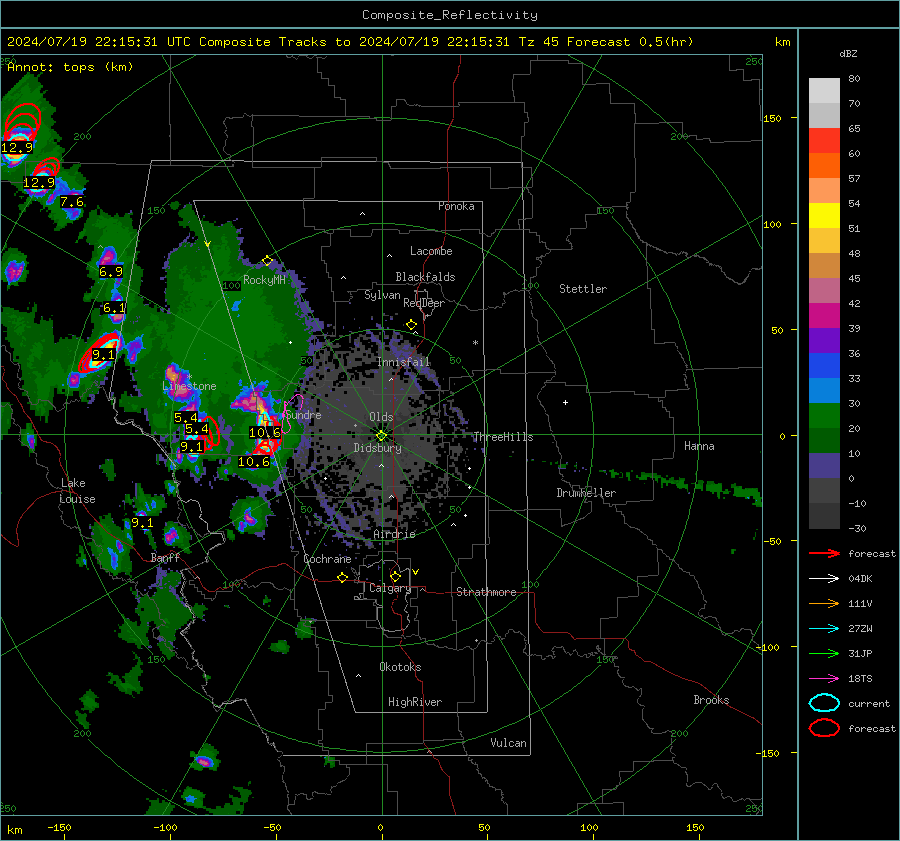Image resolution: width=900 pixels, height=841 pixels.
Task: Click the orange 111V arrow in the legend
Action: pos(824,603)
